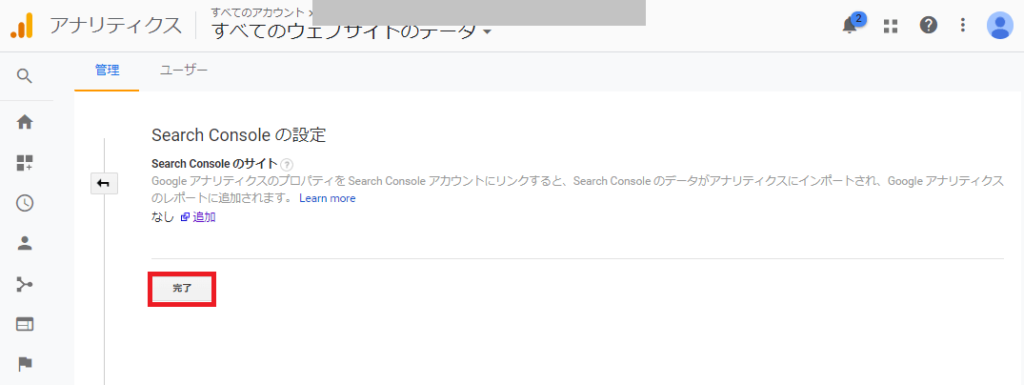Open the help question mark menu
Image resolution: width=1024 pixels, height=385 pixels.
click(928, 25)
